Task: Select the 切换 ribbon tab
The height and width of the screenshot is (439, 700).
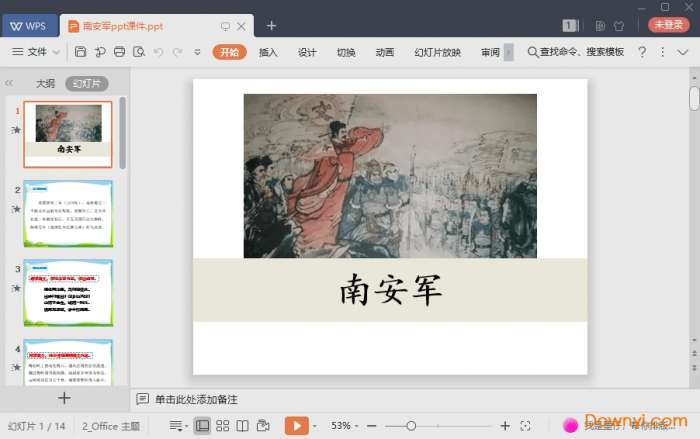Action: coord(346,52)
